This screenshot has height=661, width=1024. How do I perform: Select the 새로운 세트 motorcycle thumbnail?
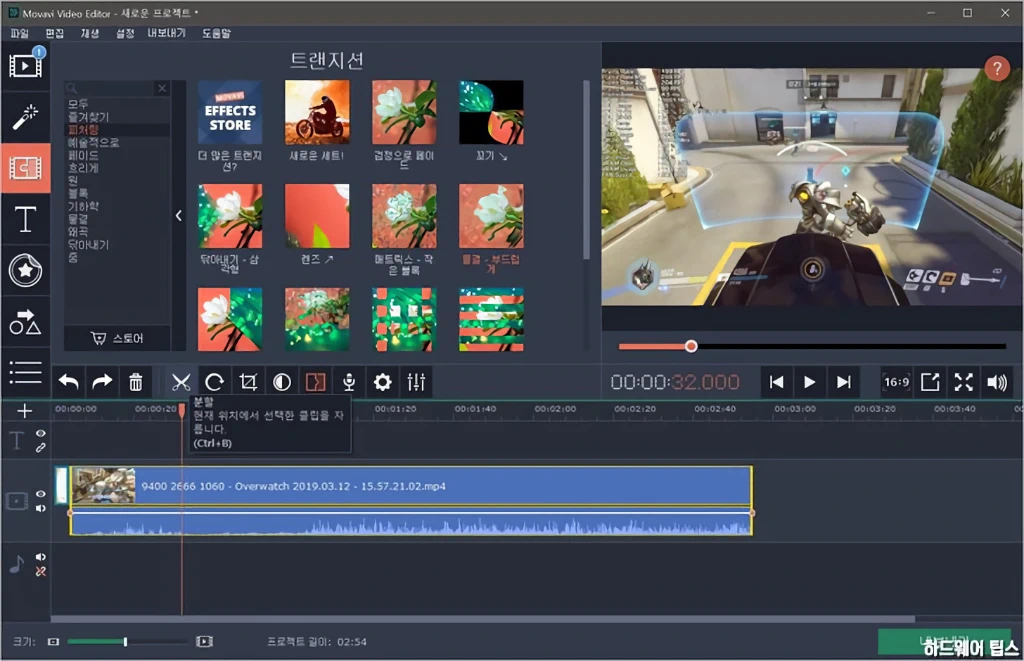317,112
